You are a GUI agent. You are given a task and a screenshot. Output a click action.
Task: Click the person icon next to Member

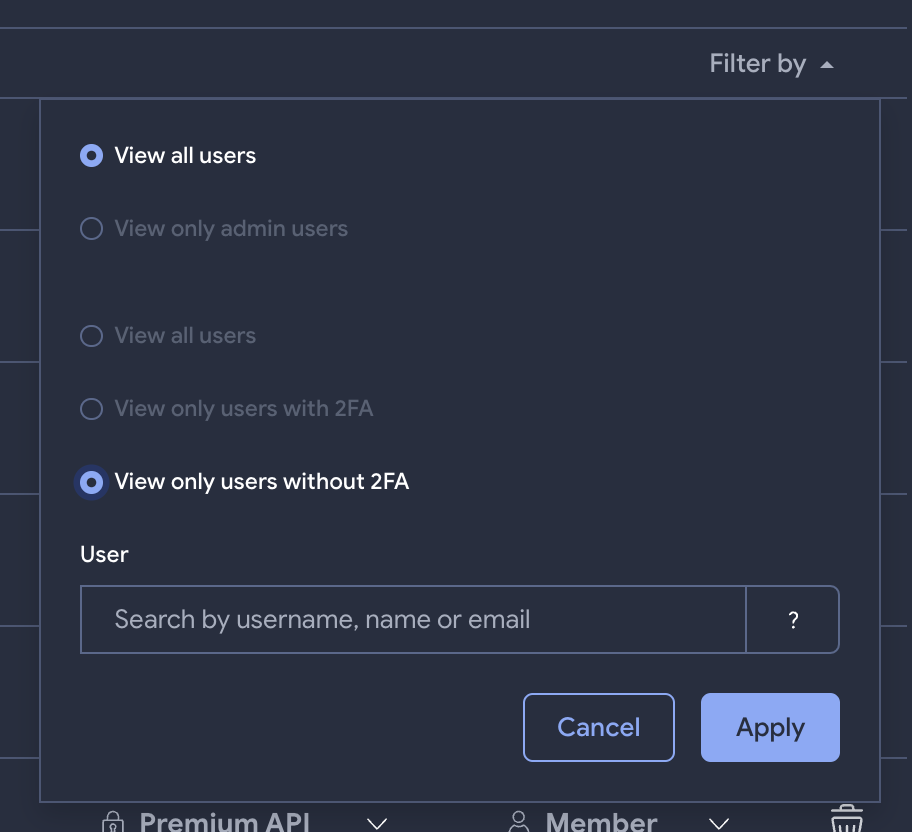pos(519,822)
